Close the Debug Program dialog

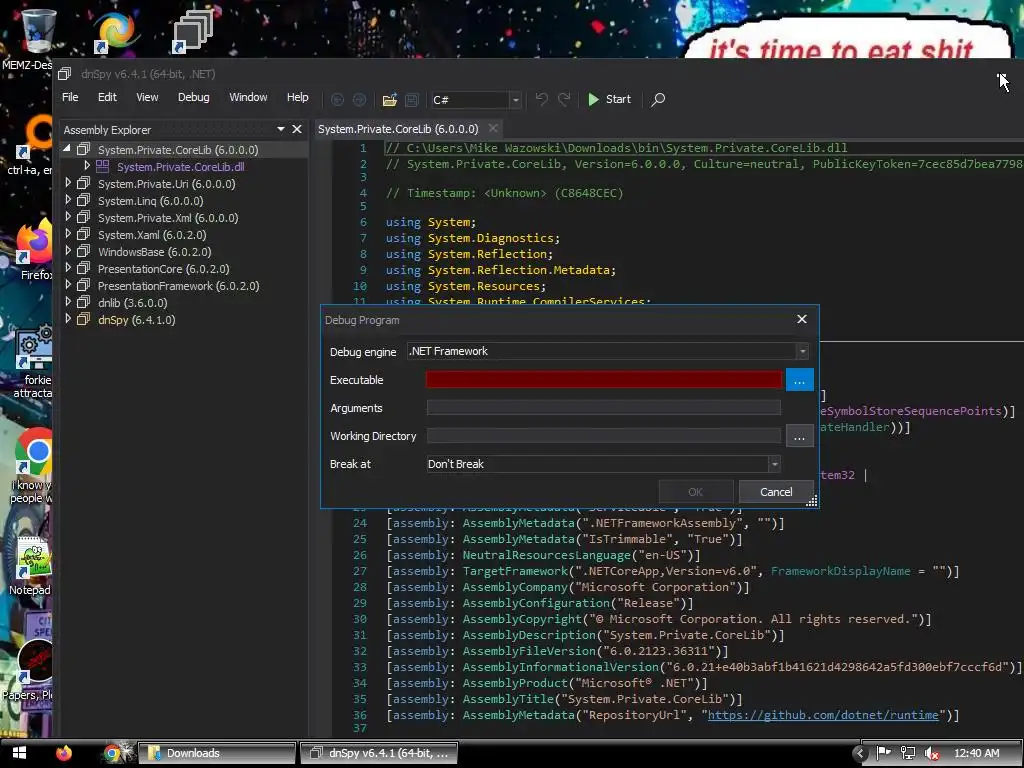[802, 319]
